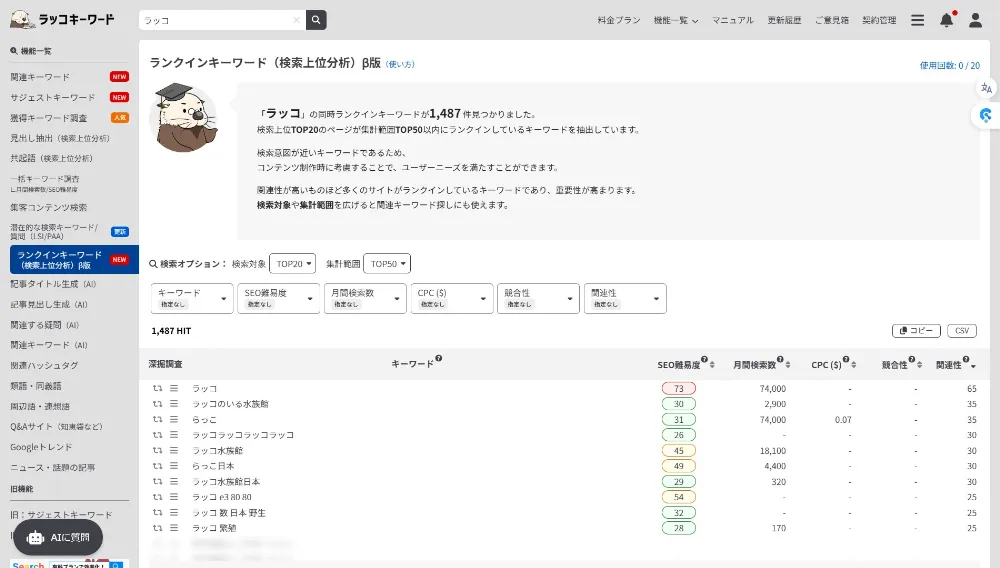Expand the CPC ($) filter dropdown
Viewport: 1000px width, 568px height.
coord(452,298)
